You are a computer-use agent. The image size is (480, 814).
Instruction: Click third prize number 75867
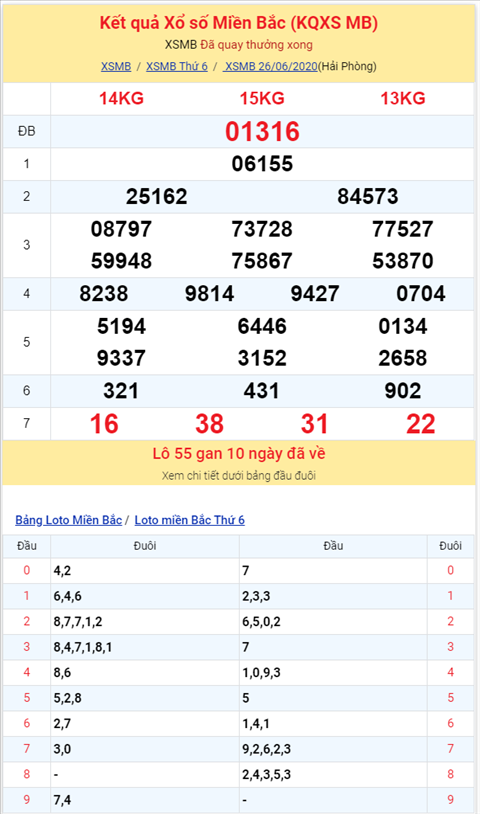click(262, 261)
